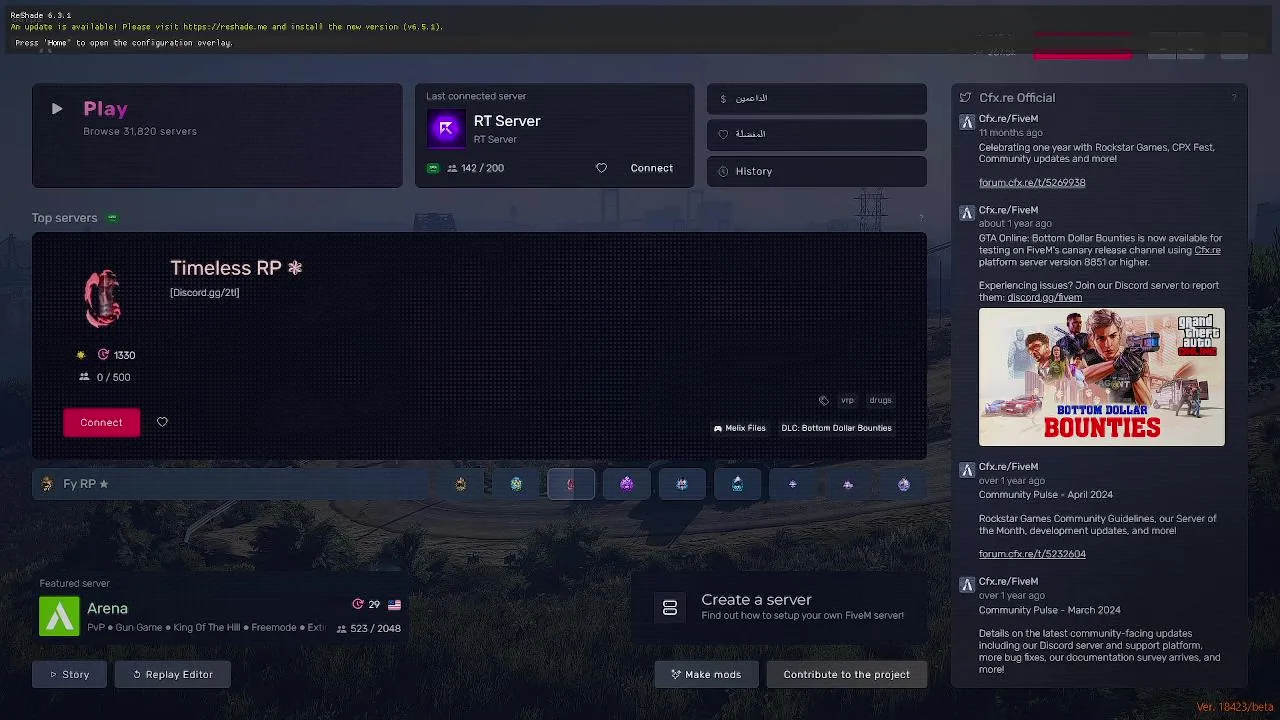Screen dimensions: 1280x720
Task: Open the Replay Editor
Action: click(x=173, y=674)
